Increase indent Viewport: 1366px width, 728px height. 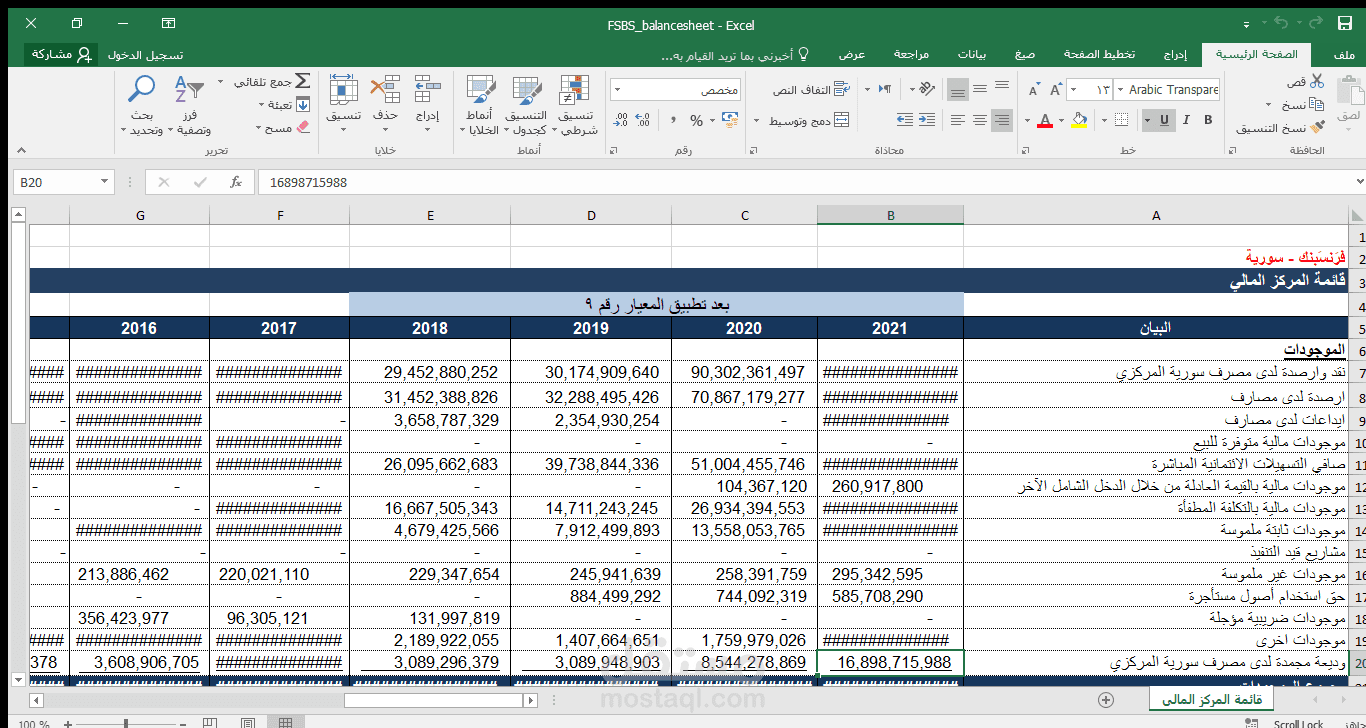pyautogui.click(x=927, y=120)
